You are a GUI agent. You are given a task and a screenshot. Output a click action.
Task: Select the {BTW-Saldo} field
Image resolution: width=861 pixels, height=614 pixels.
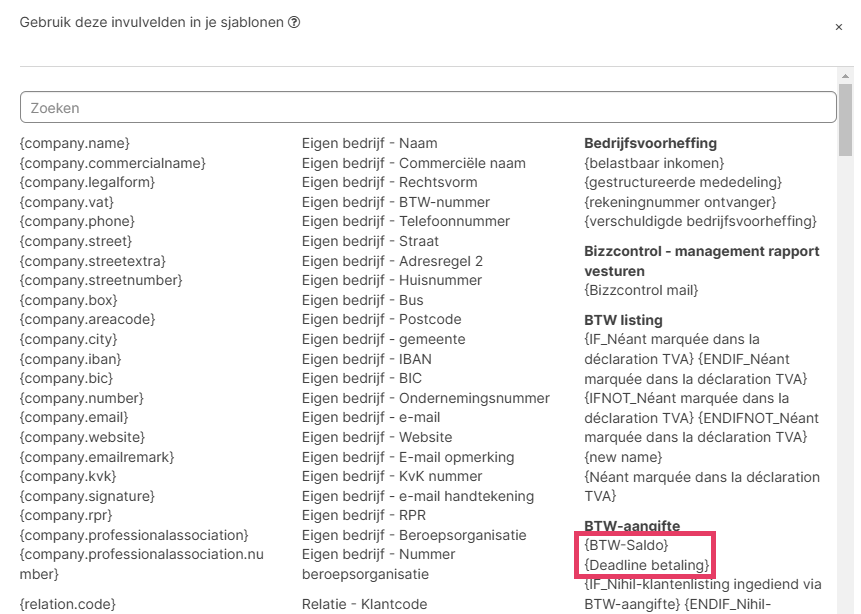626,545
